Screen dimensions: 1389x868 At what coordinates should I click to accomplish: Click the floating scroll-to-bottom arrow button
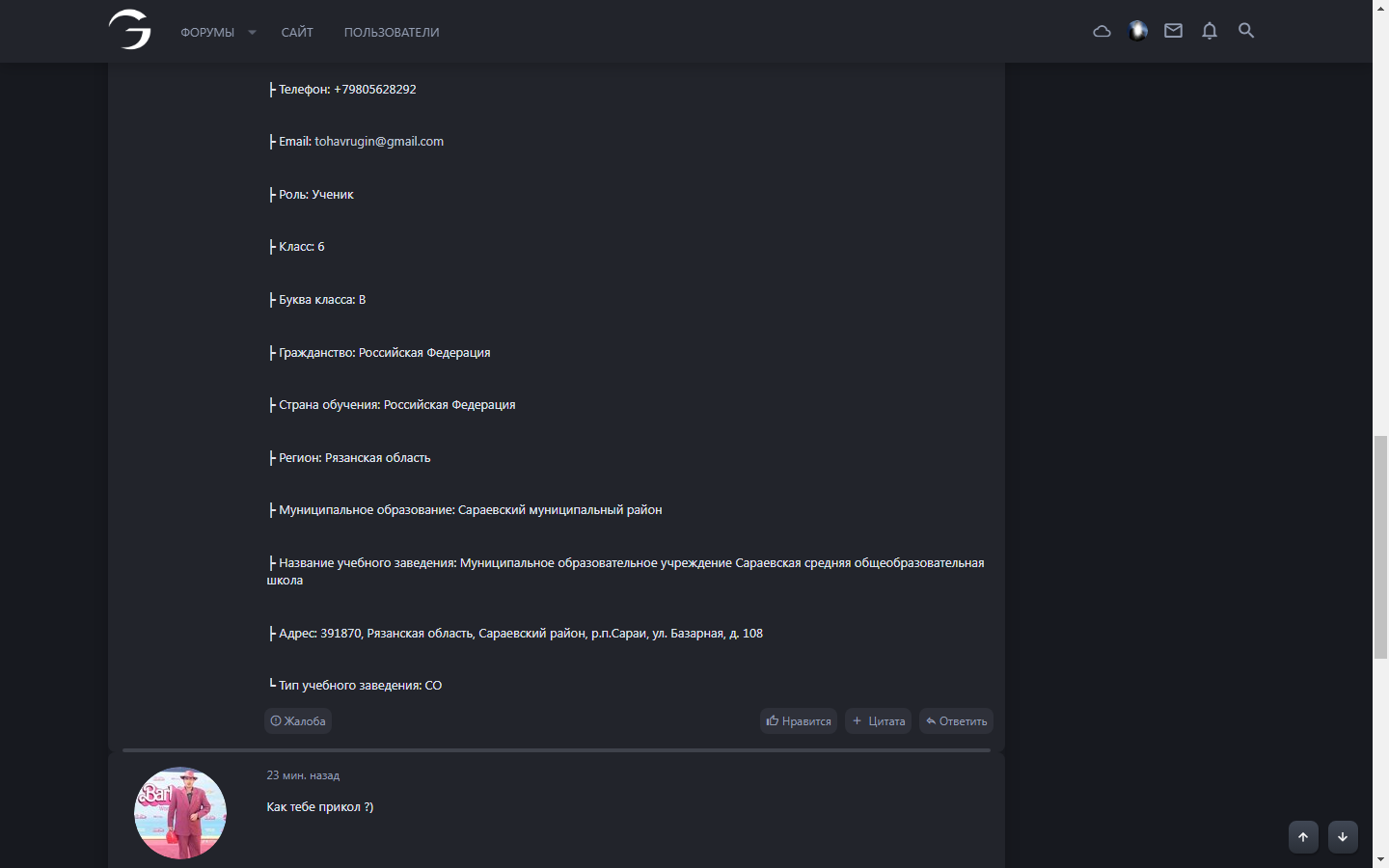(1343, 837)
